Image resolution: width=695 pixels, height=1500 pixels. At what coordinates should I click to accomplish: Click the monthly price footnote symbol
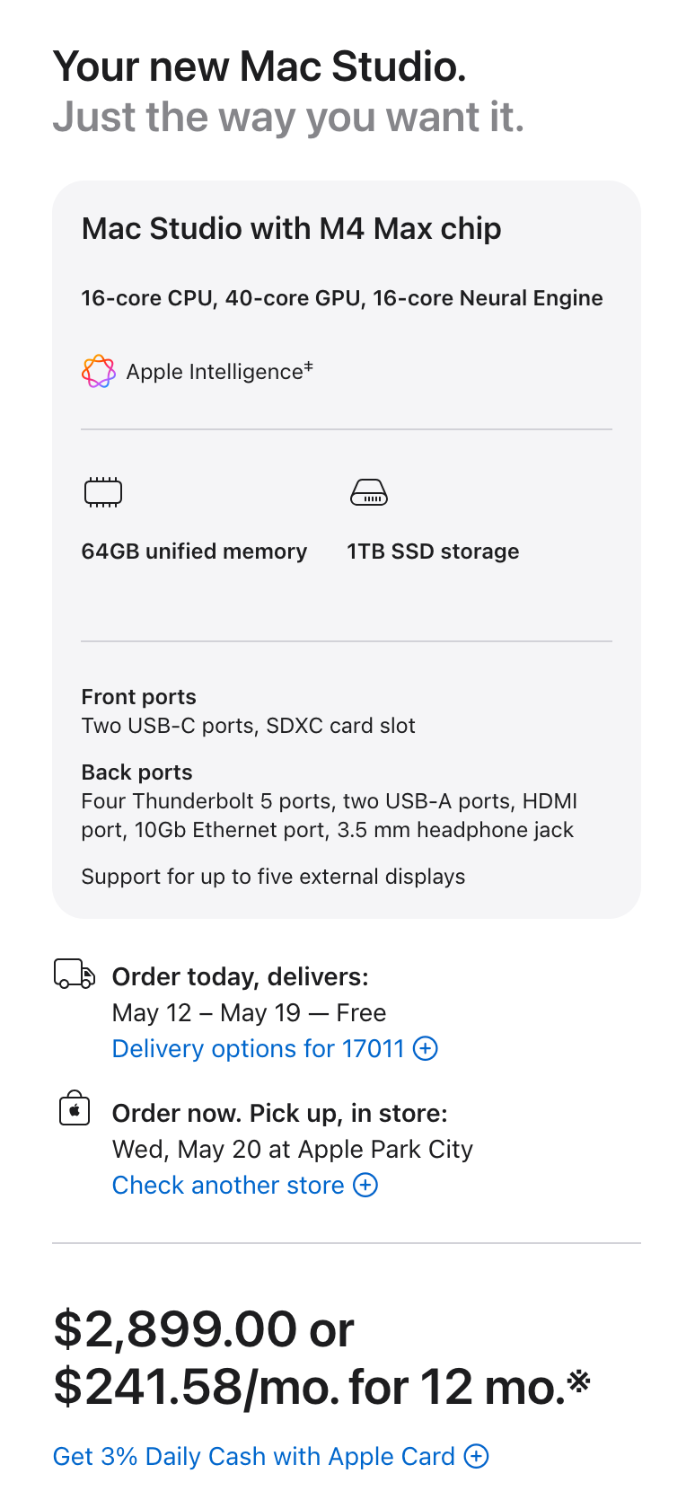(x=579, y=1381)
